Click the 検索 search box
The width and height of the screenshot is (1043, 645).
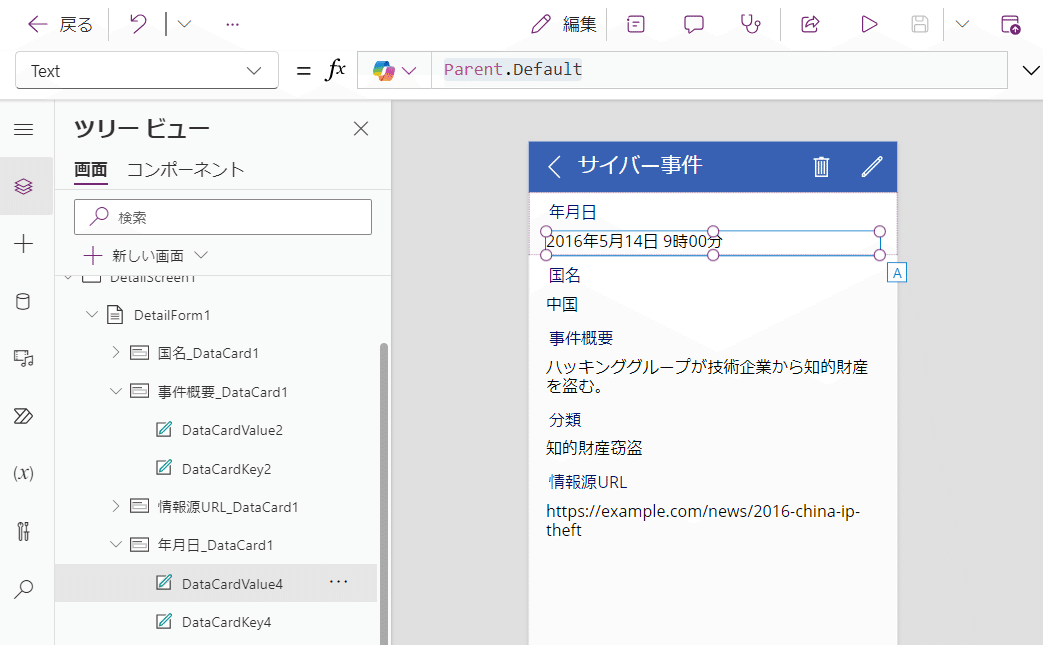tap(223, 217)
